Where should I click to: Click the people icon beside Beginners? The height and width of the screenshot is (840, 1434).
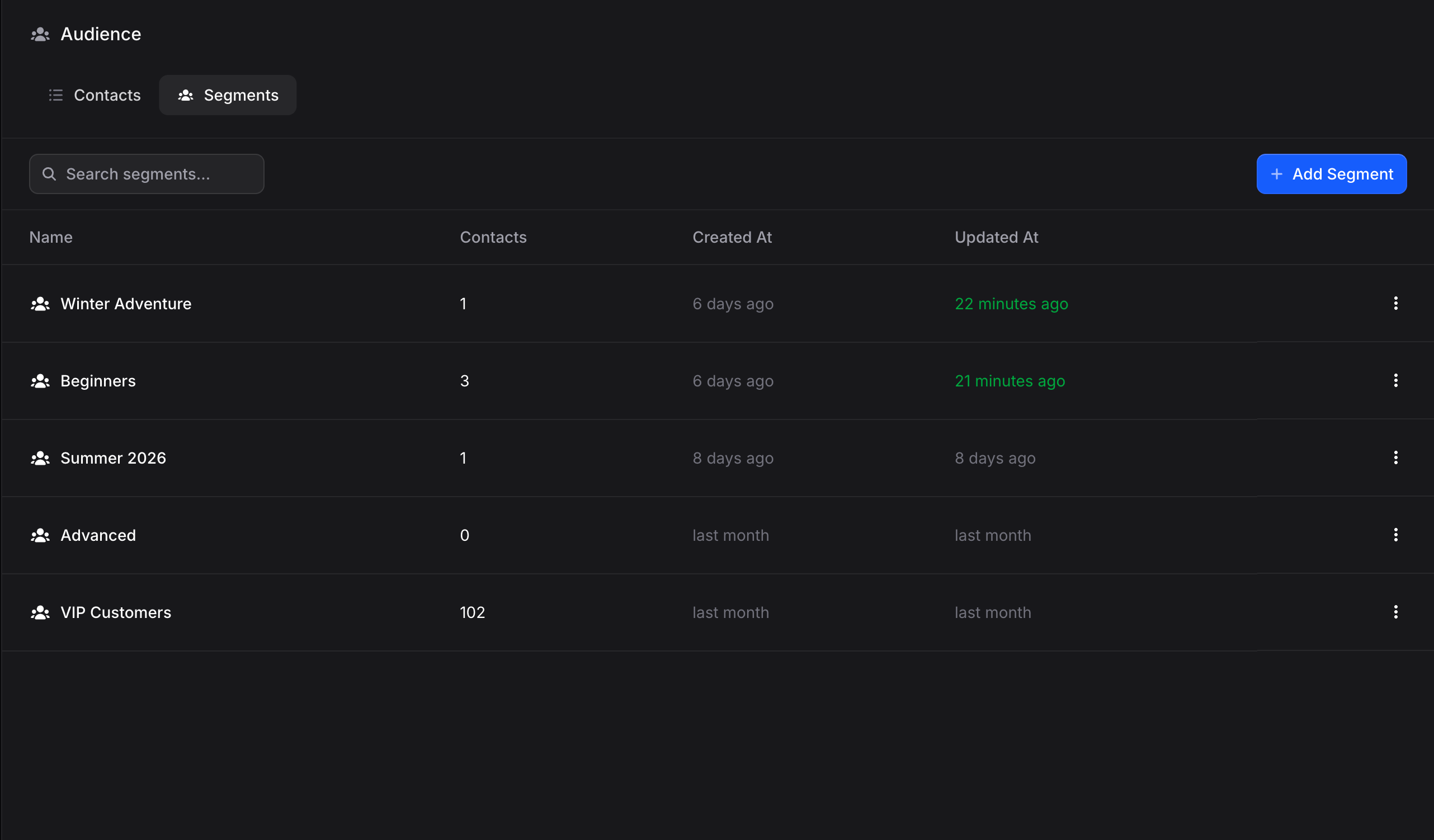40,381
